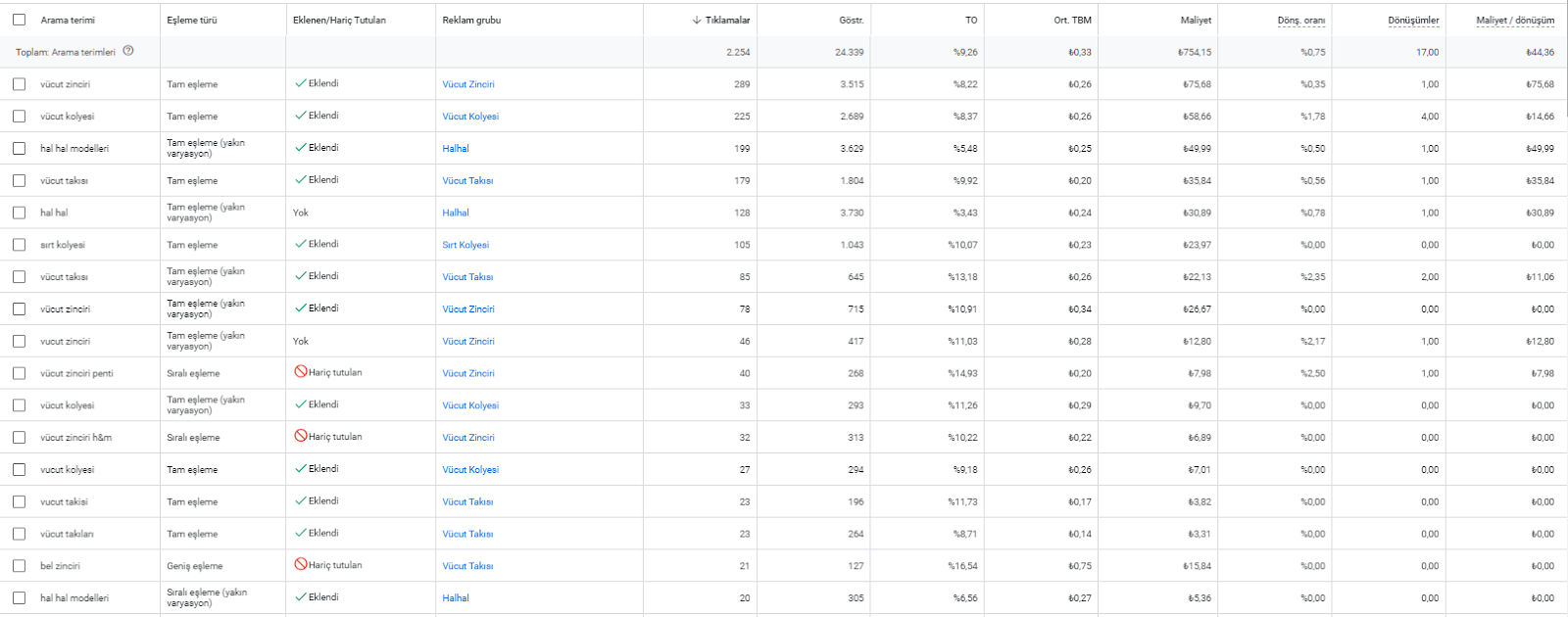Open the Sırt Kolyesi ad group link
Viewport: 1568px width, 617px height.
(x=465, y=245)
